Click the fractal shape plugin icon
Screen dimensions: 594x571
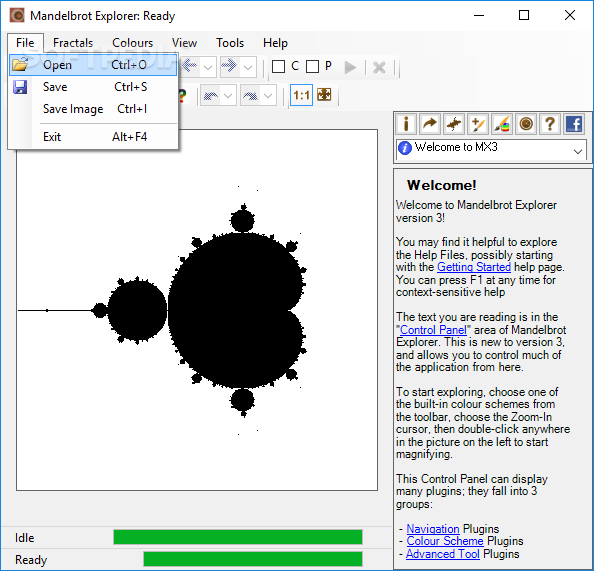click(454, 124)
